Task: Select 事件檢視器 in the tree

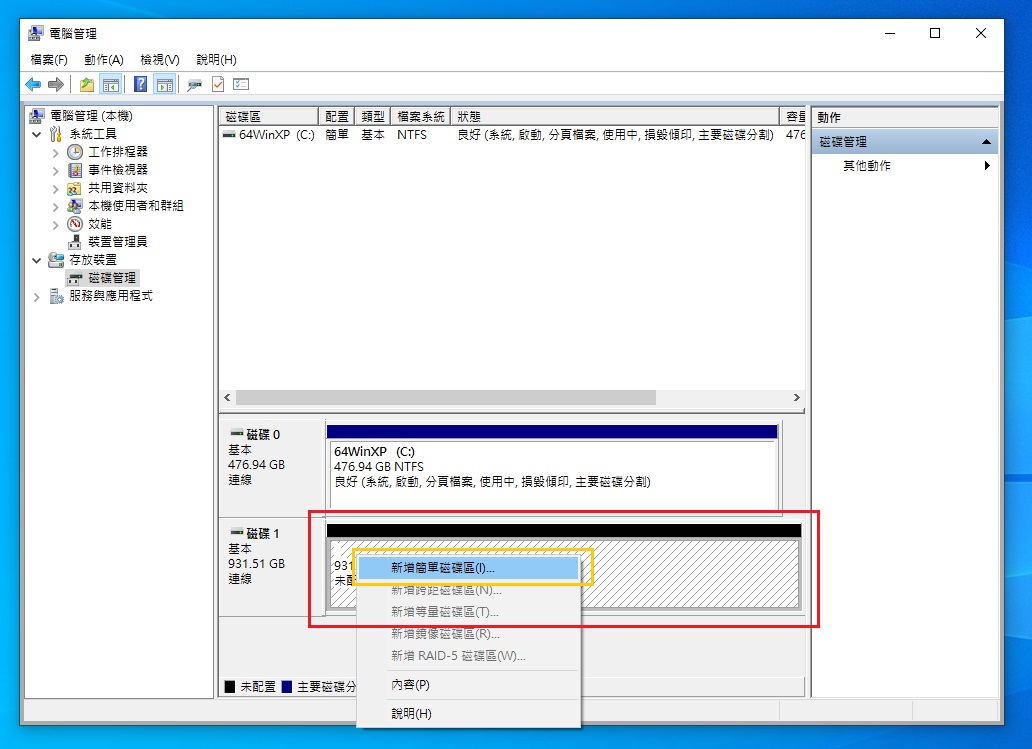Action: pos(117,170)
